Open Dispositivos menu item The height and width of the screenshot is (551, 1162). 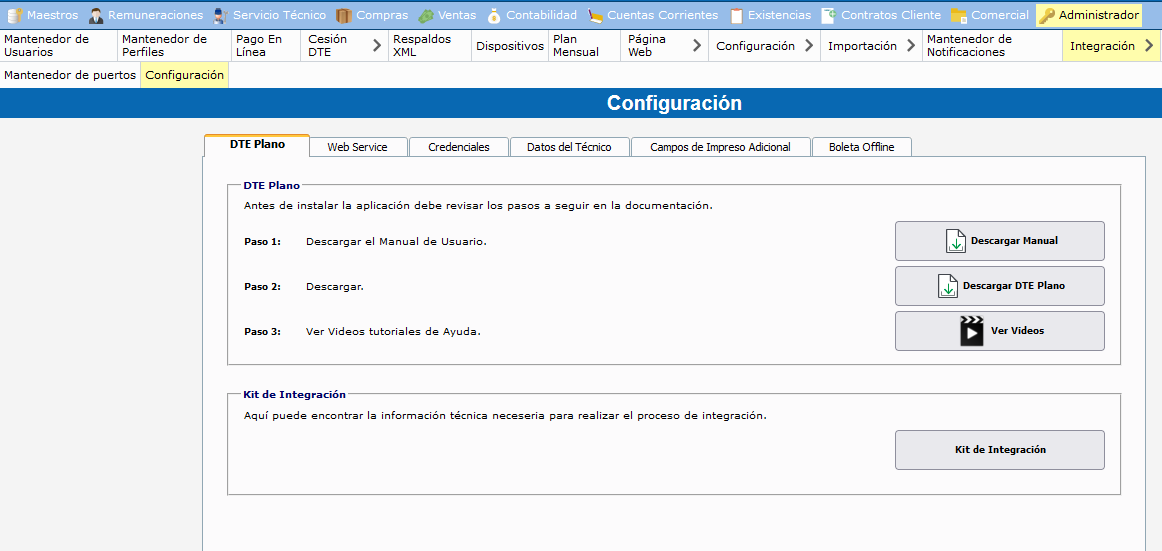pos(510,46)
